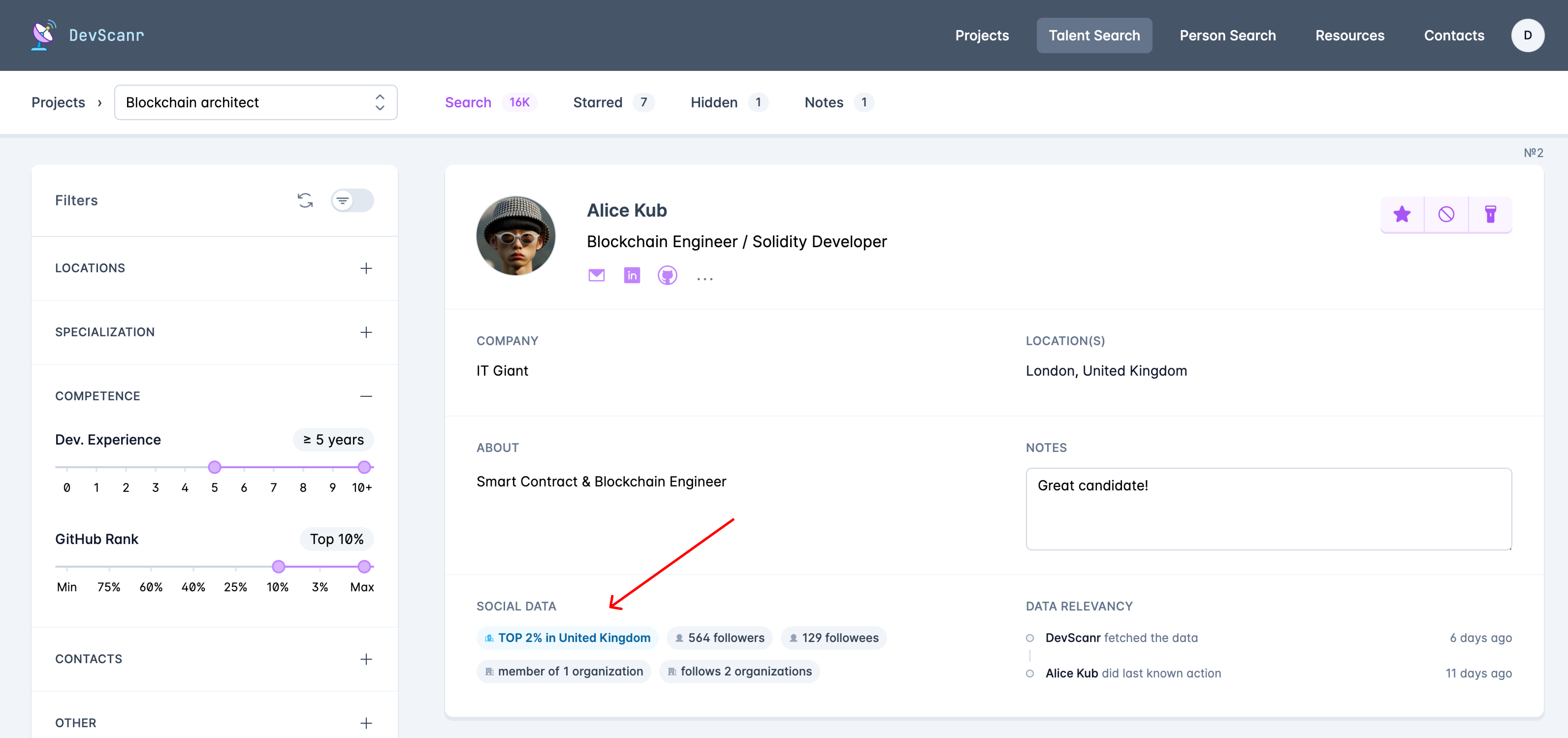Click the Projects breadcrumb link

tap(58, 102)
